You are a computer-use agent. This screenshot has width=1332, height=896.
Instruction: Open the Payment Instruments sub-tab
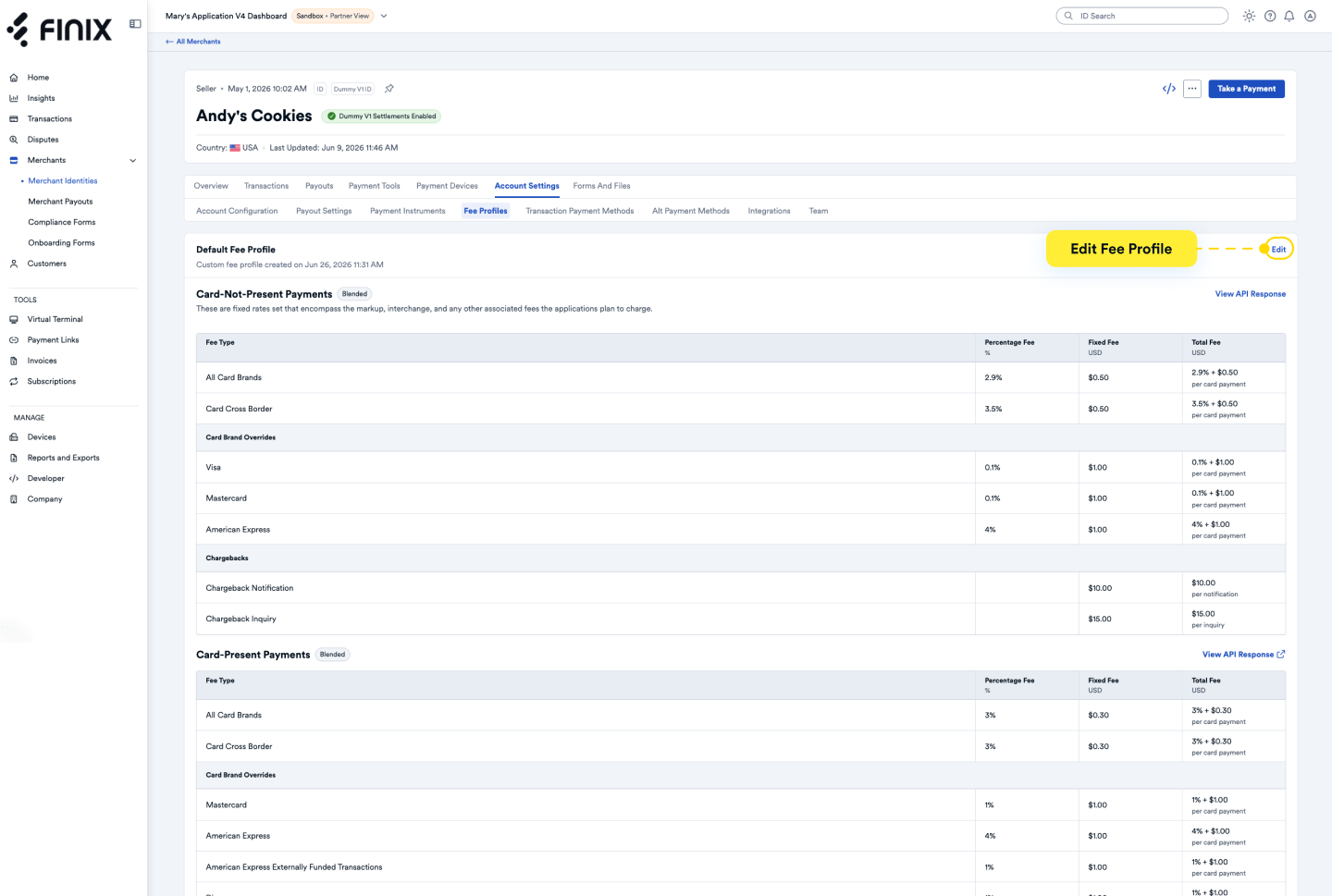[408, 211]
